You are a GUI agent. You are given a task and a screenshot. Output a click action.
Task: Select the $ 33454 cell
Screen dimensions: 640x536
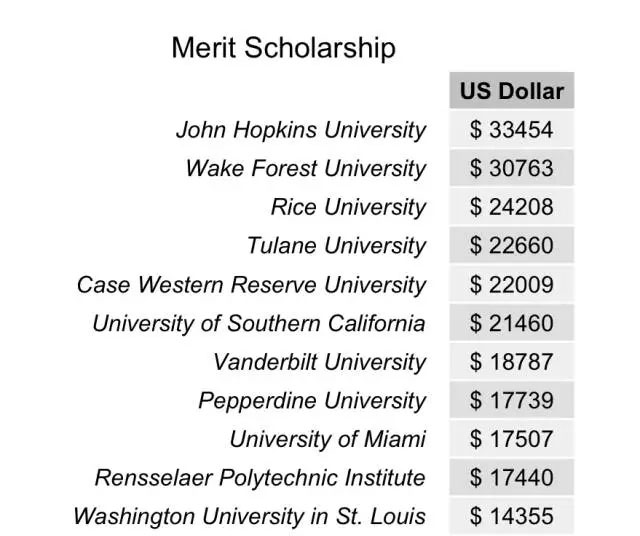[x=512, y=129]
